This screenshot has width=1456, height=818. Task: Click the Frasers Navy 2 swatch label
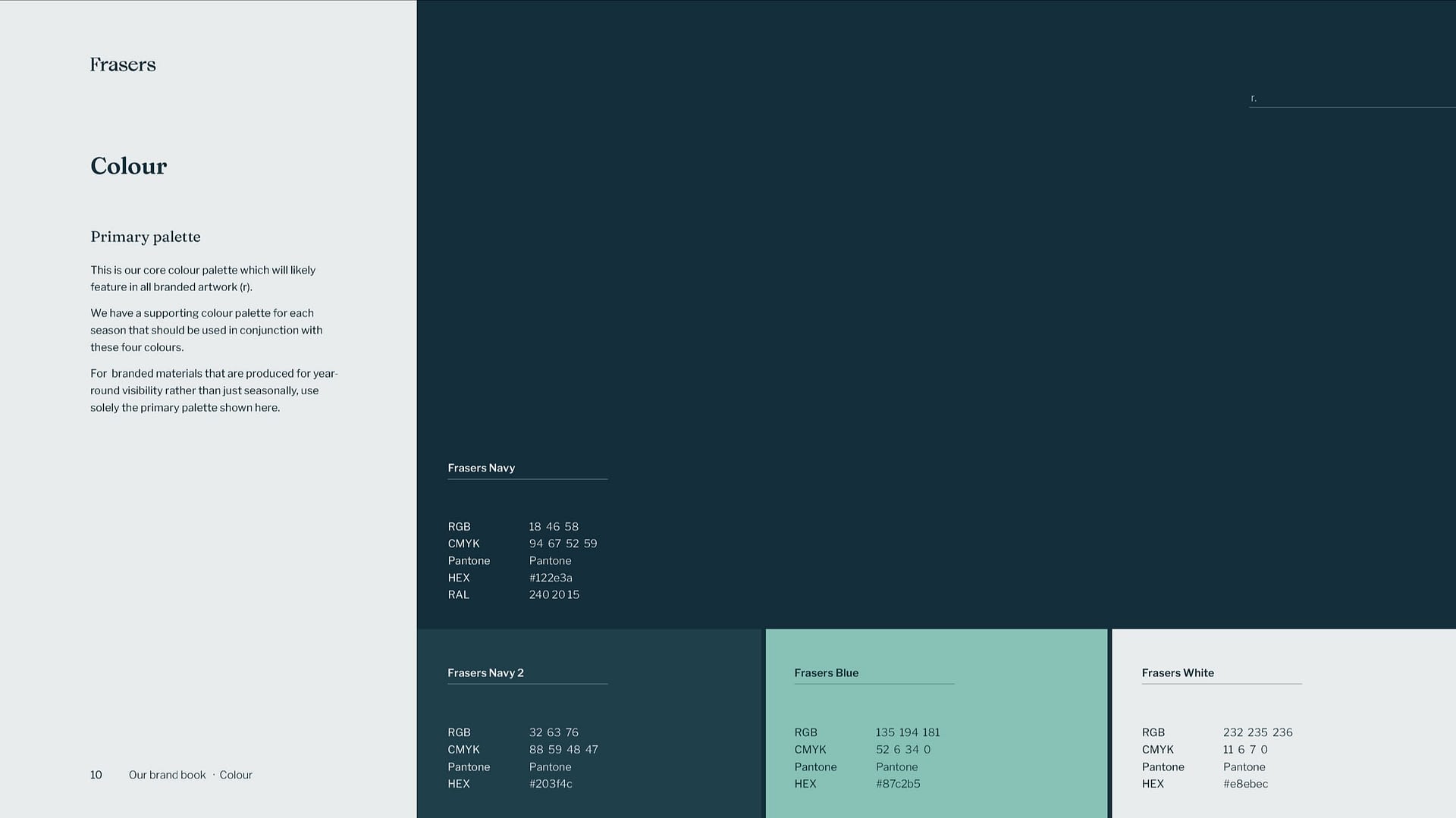pyautogui.click(x=486, y=672)
